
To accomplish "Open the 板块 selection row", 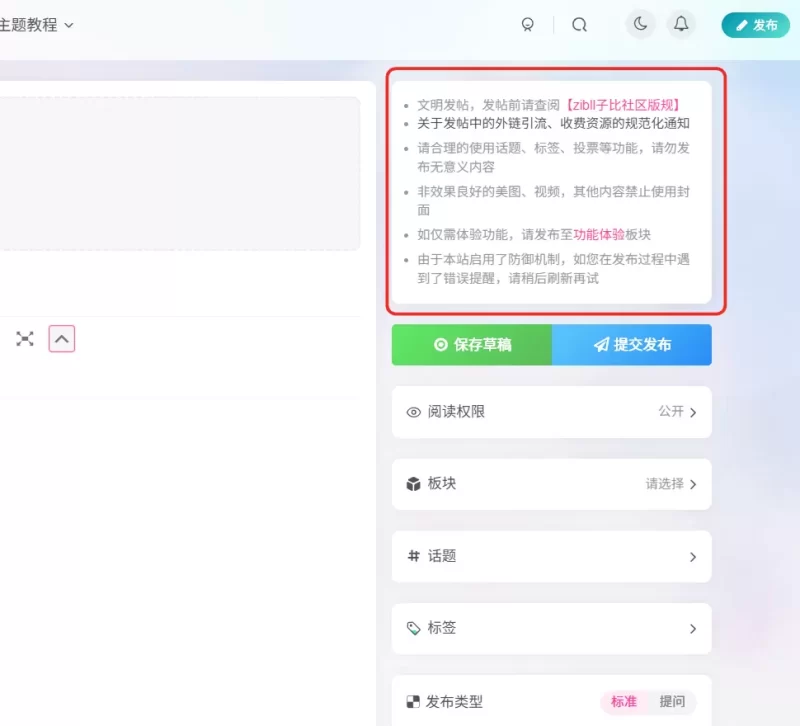I will (x=552, y=484).
